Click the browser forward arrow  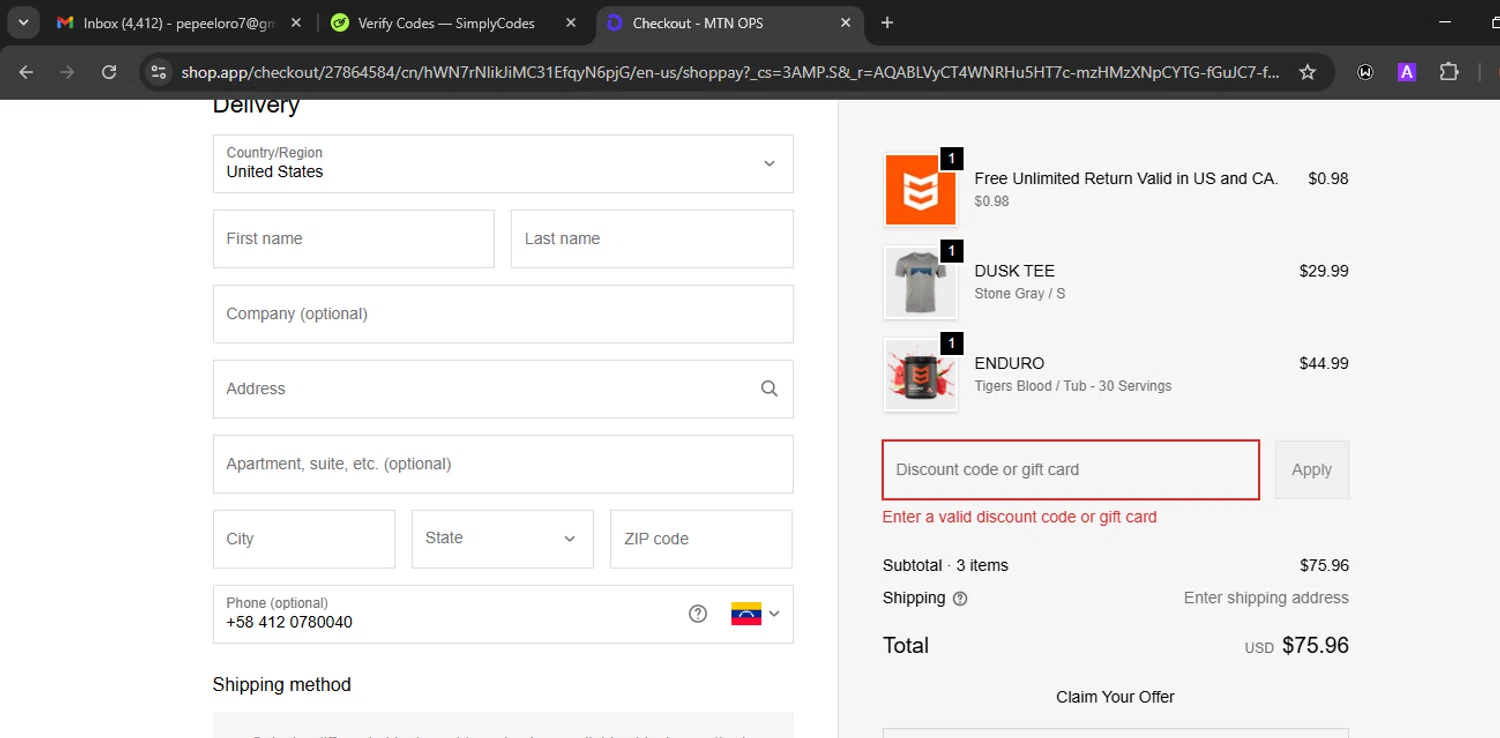click(x=67, y=72)
